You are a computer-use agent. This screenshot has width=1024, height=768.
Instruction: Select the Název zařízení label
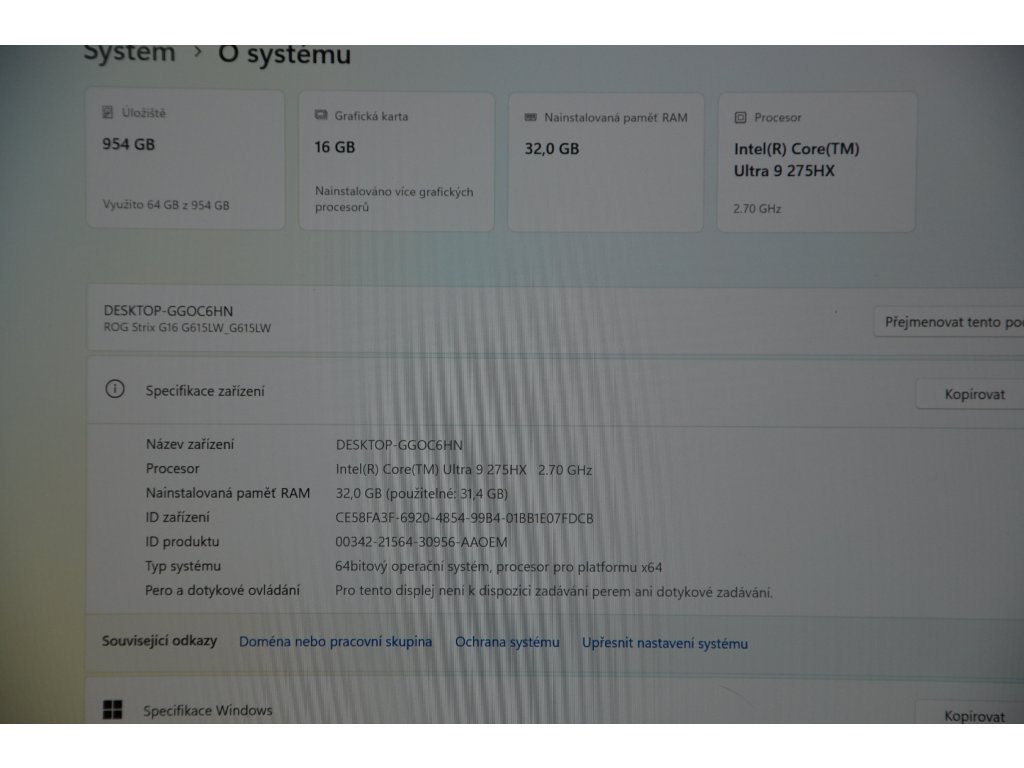(x=190, y=444)
